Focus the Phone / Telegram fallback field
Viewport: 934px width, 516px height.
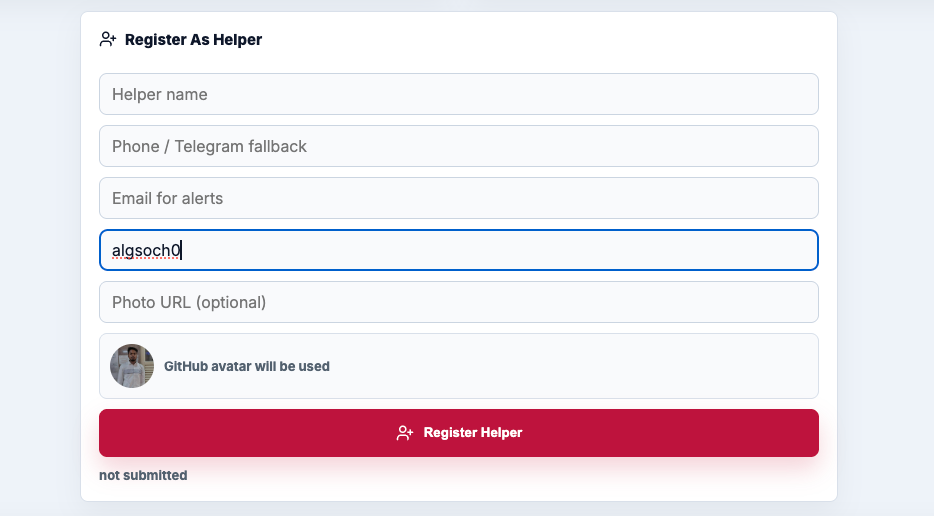point(459,146)
